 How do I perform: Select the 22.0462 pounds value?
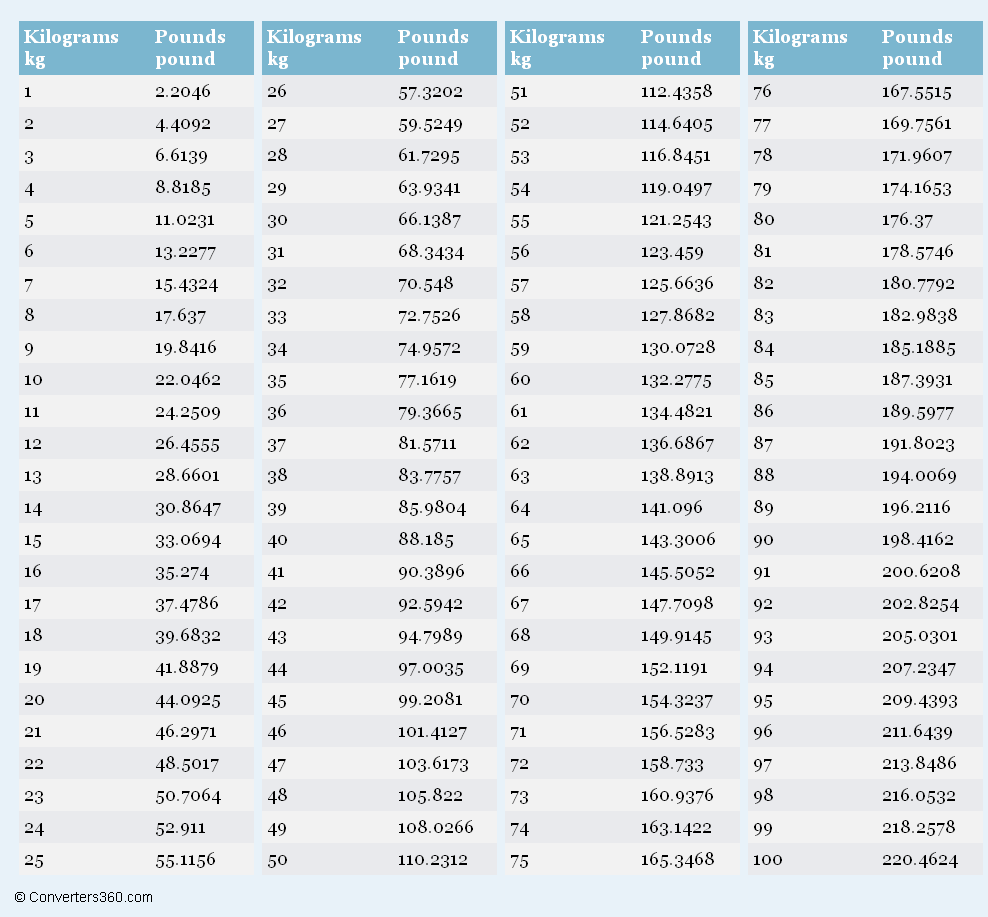[188, 380]
